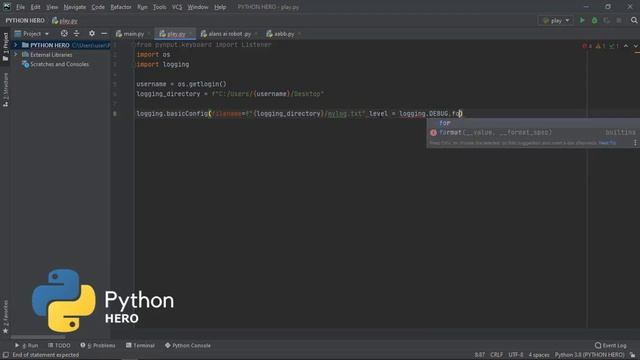
Task: Open the Edit menu
Action: [x=36, y=7]
